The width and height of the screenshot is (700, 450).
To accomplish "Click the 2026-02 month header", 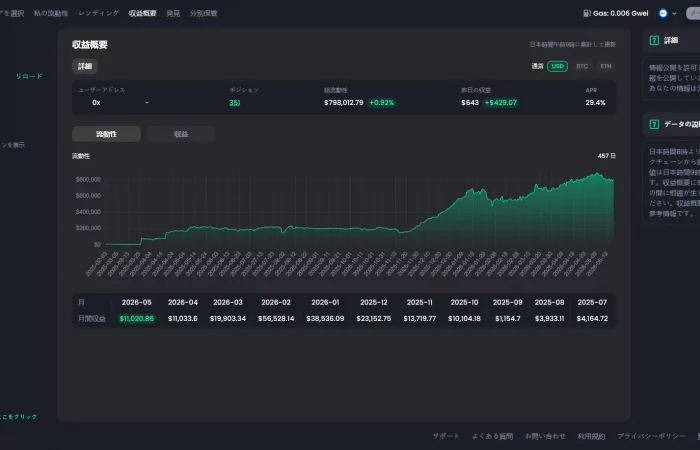I will click(276, 302).
